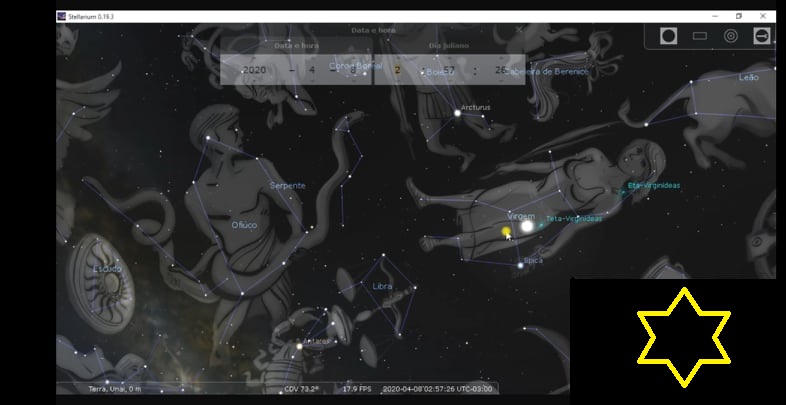Click the highlighted hour field showing 2
Viewport: 786px width, 405px height.
point(398,70)
